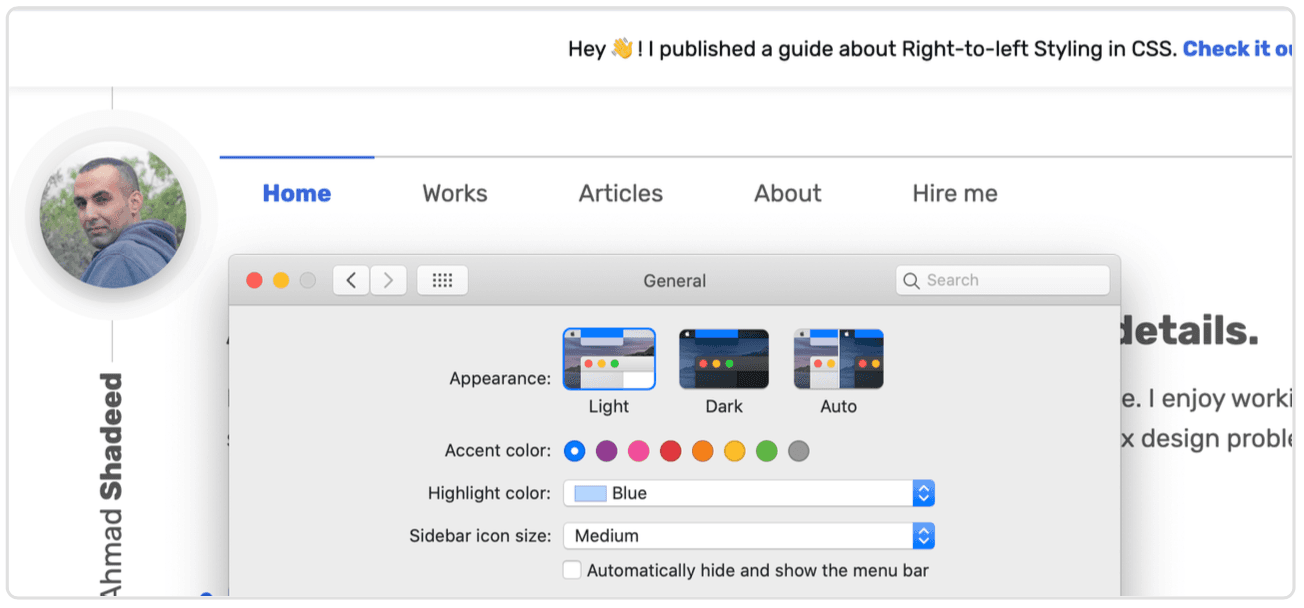Open the Highlight color dropdown

pyautogui.click(x=748, y=493)
